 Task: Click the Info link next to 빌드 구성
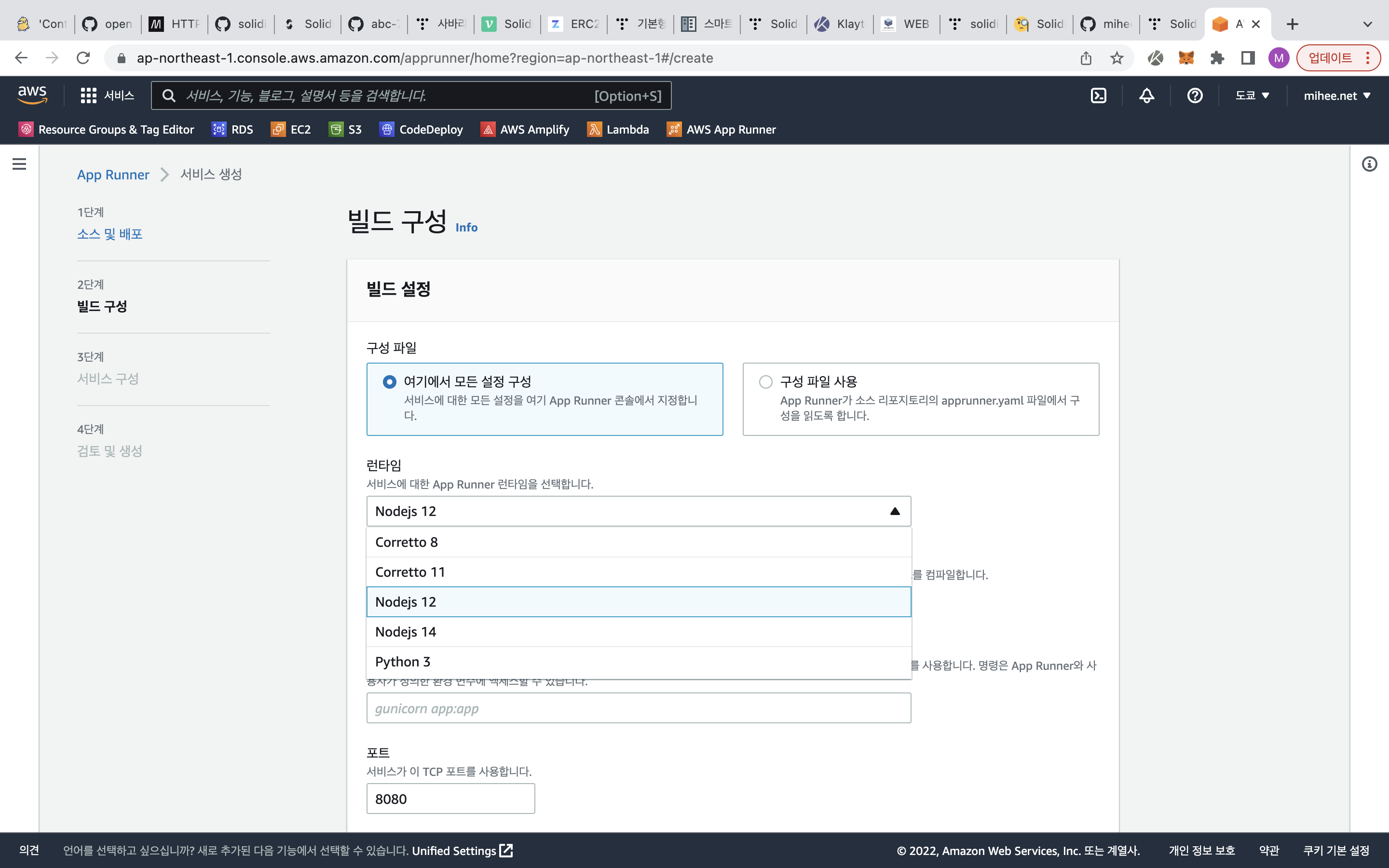pyautogui.click(x=466, y=227)
